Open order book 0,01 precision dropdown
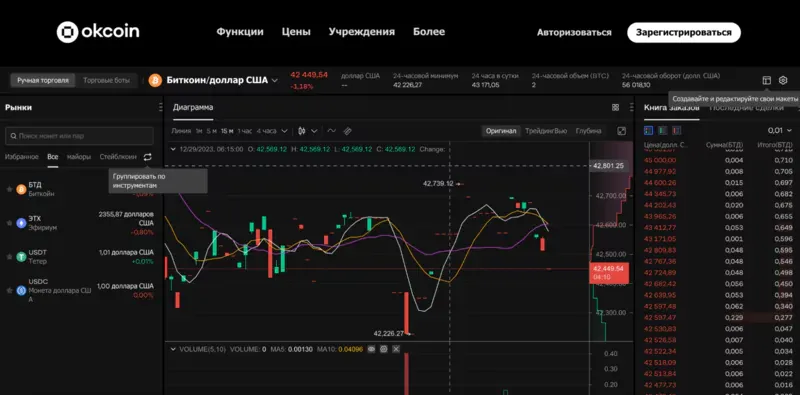This screenshot has width=800, height=395. tap(779, 131)
